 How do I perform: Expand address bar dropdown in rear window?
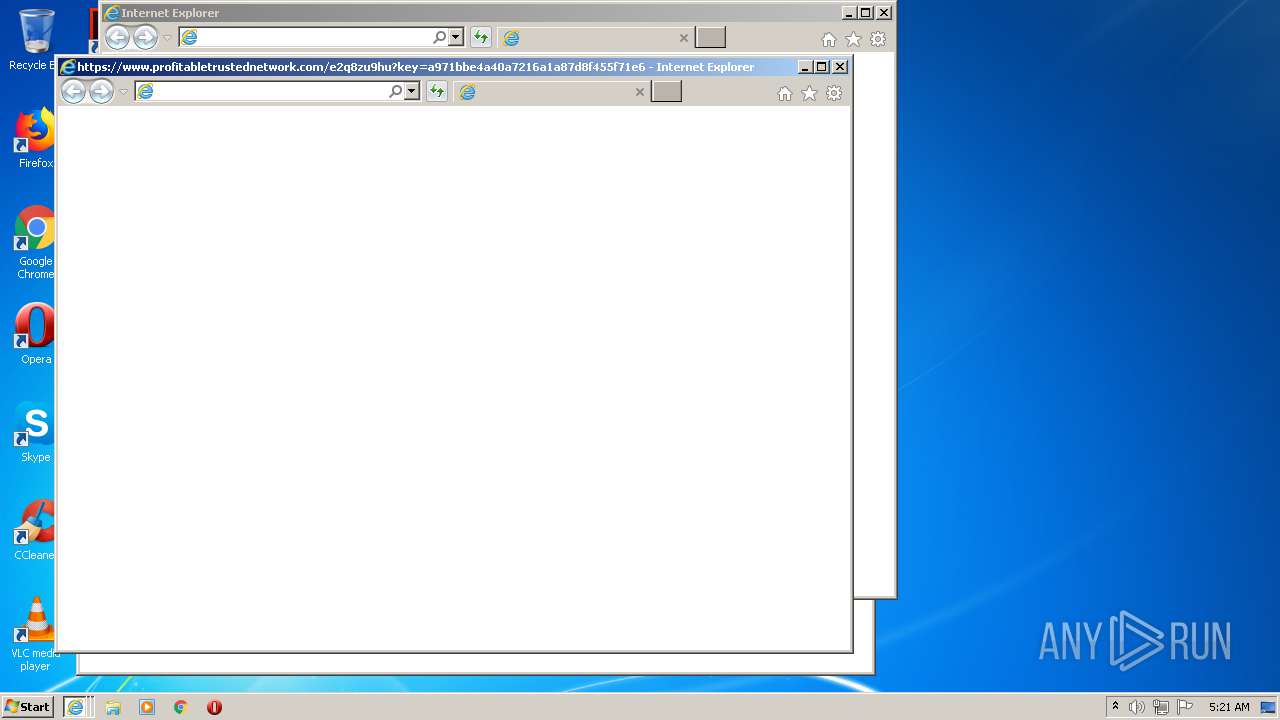(x=455, y=37)
